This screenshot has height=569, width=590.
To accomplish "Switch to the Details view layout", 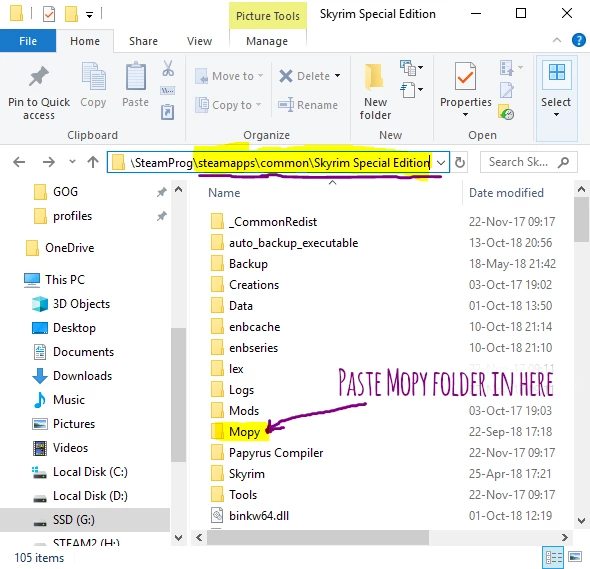I will click(554, 557).
